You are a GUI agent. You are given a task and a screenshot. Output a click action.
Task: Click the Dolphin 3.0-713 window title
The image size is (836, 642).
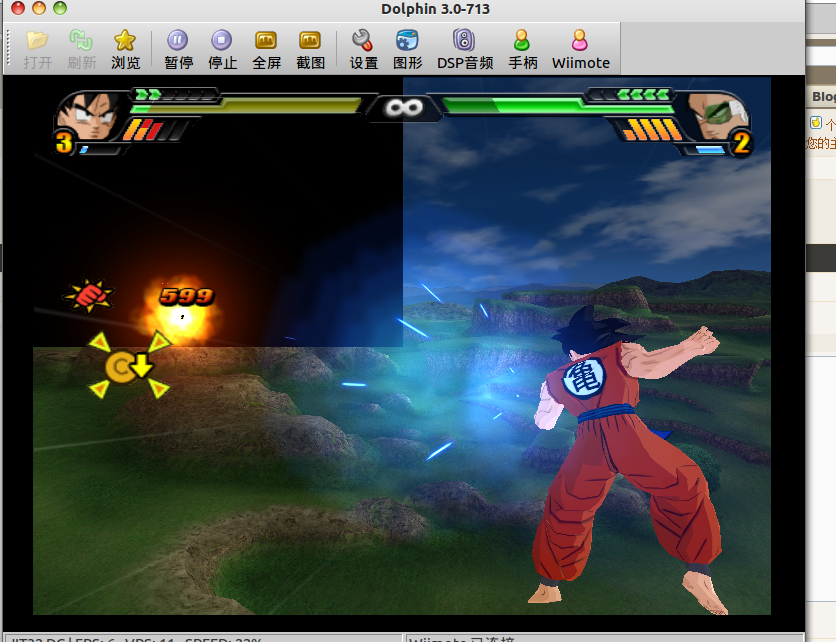pos(435,9)
